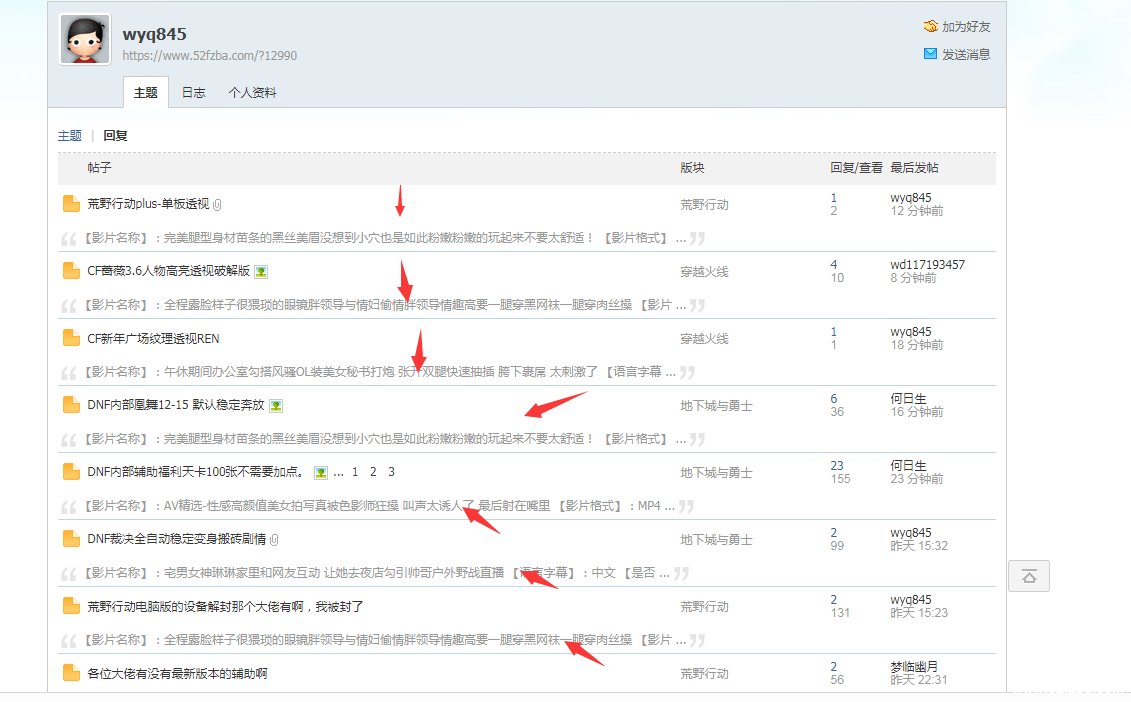This screenshot has height=702, width=1131.
Task: Click folder icon beside CF新年广场纹理透视REN
Action: pyautogui.click(x=71, y=338)
